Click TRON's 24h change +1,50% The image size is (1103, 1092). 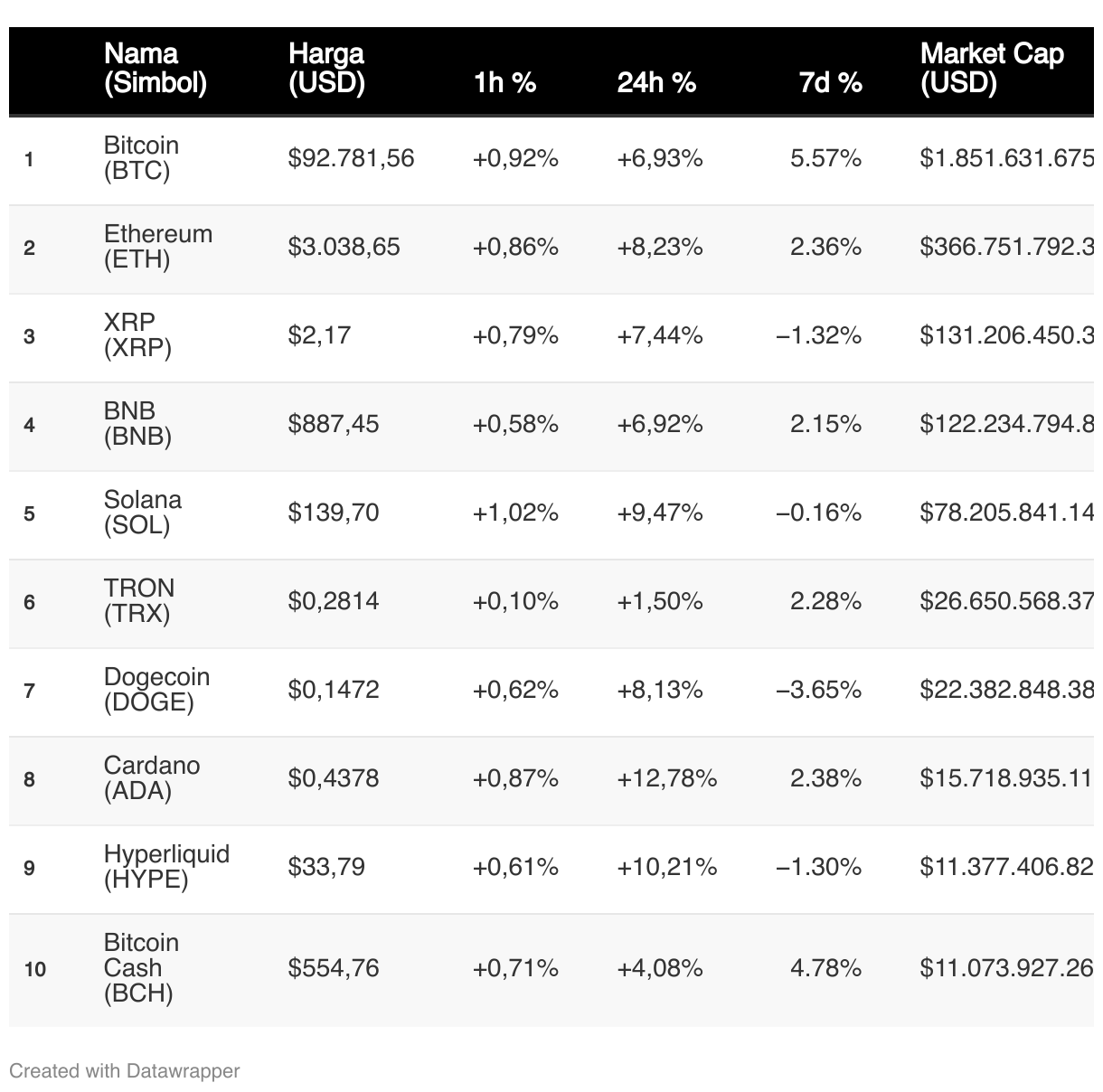(x=659, y=601)
